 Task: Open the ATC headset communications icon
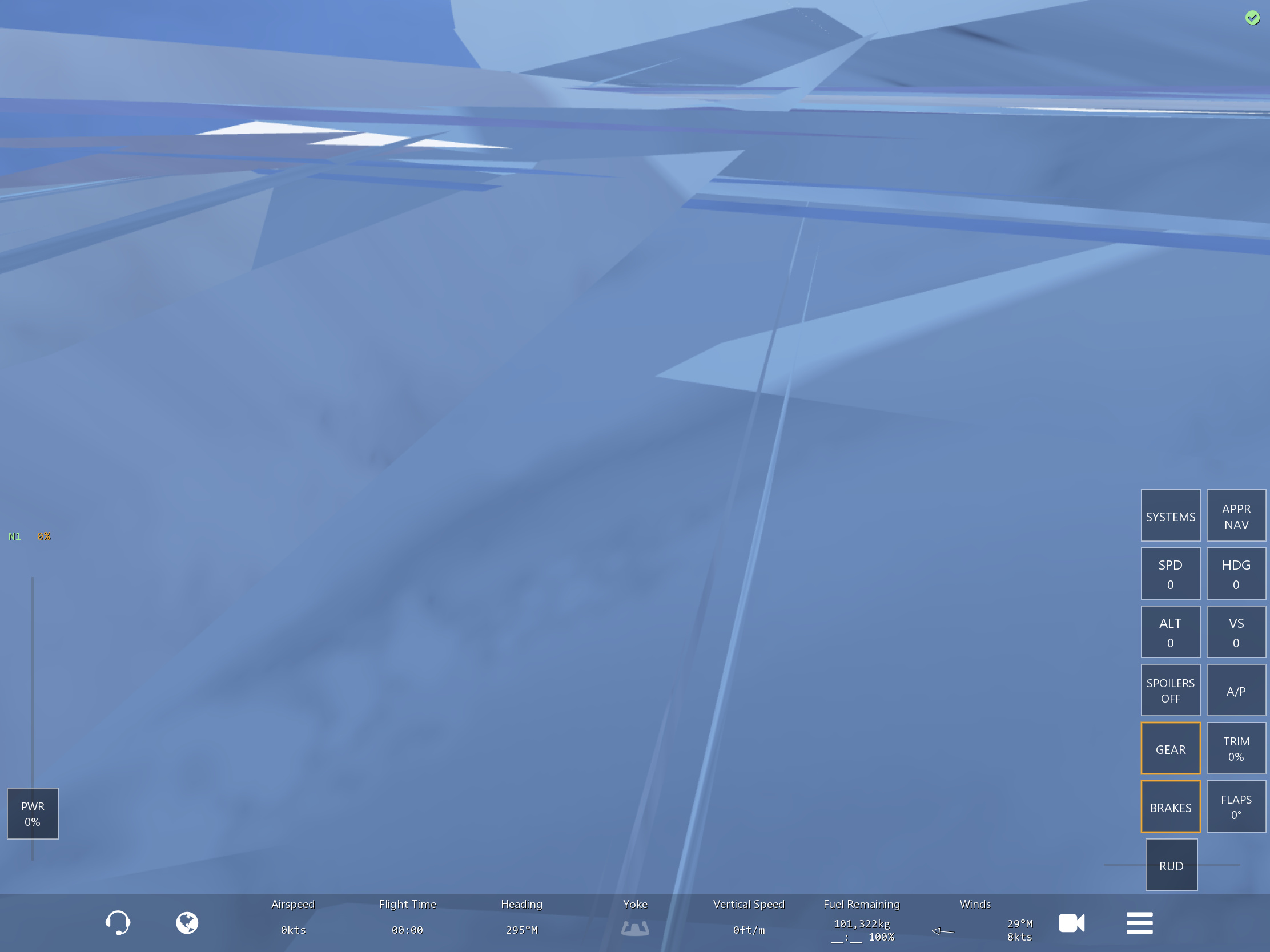click(x=118, y=923)
